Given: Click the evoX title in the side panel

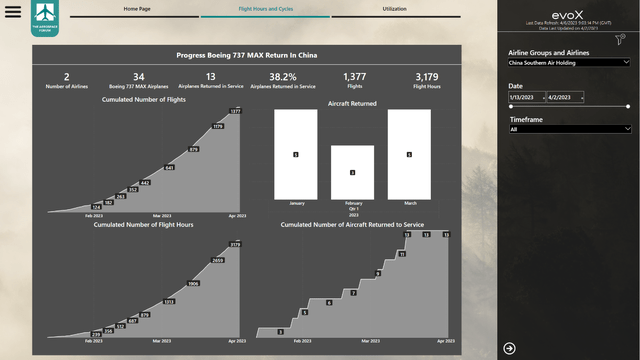Looking at the screenshot, I should (x=567, y=16).
